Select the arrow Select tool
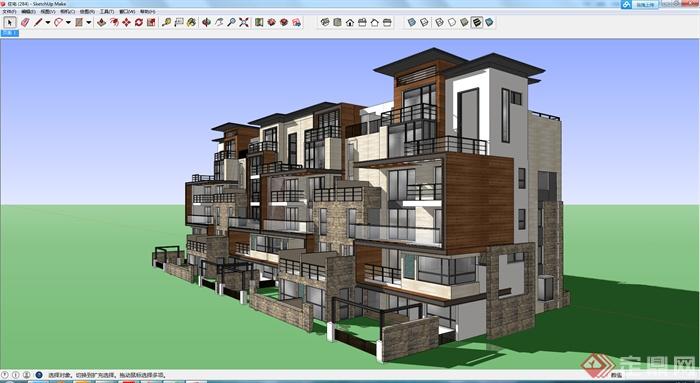The image size is (700, 383). (10, 22)
